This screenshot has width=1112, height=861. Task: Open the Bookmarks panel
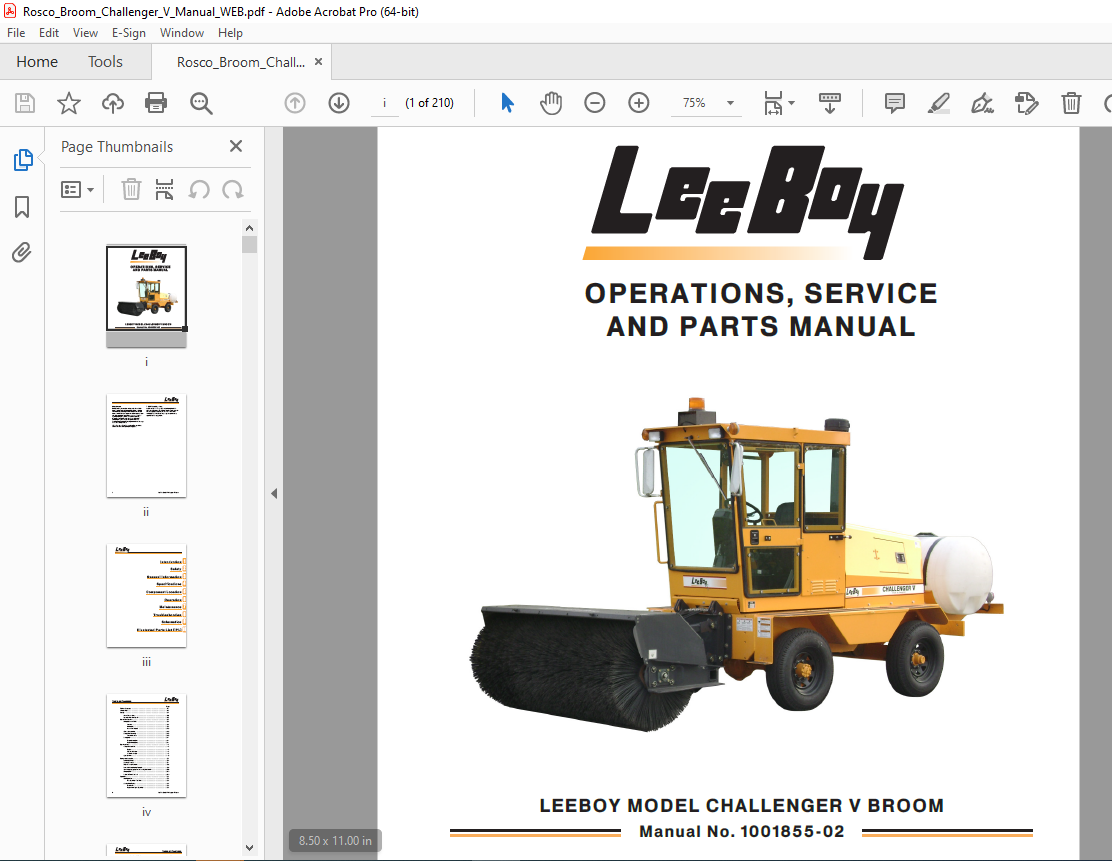pos(22,207)
